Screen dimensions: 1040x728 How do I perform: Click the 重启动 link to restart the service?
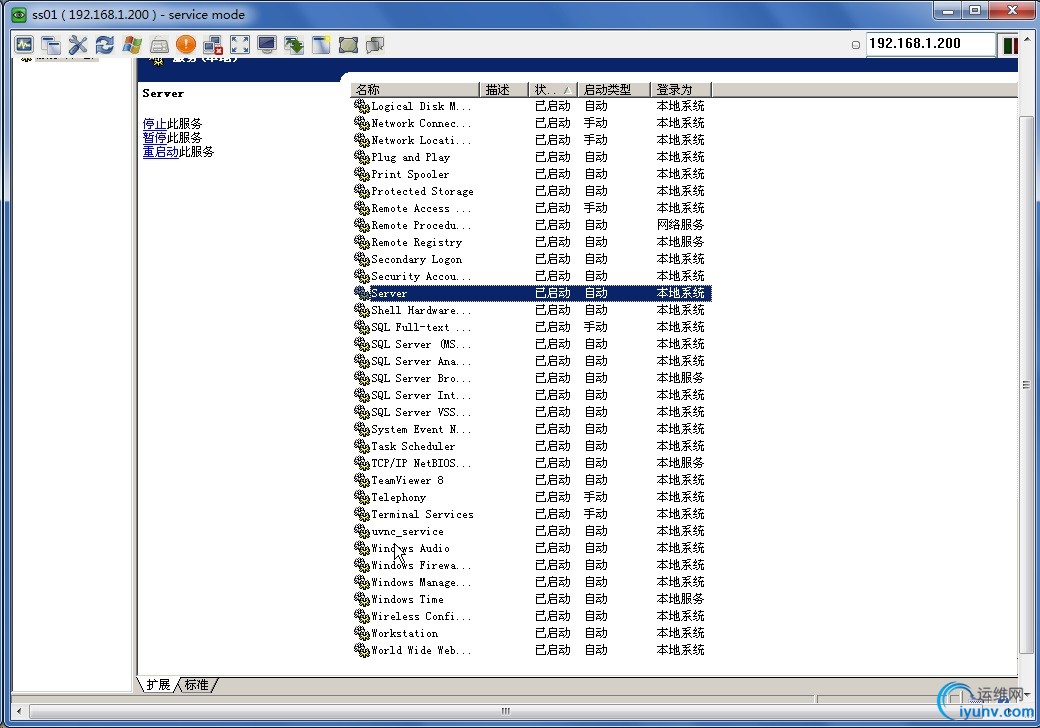tap(161, 152)
